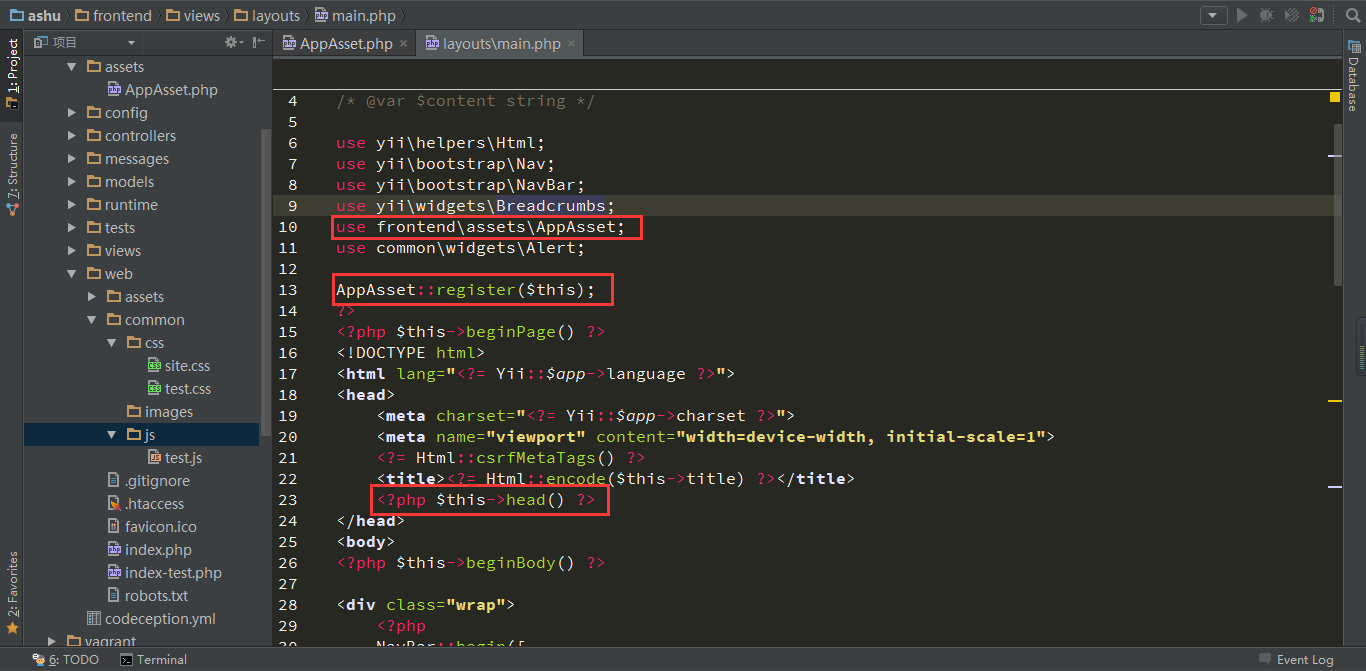This screenshot has height=671, width=1366.
Task: Toggle the Terminal tool window
Action: pos(153,659)
